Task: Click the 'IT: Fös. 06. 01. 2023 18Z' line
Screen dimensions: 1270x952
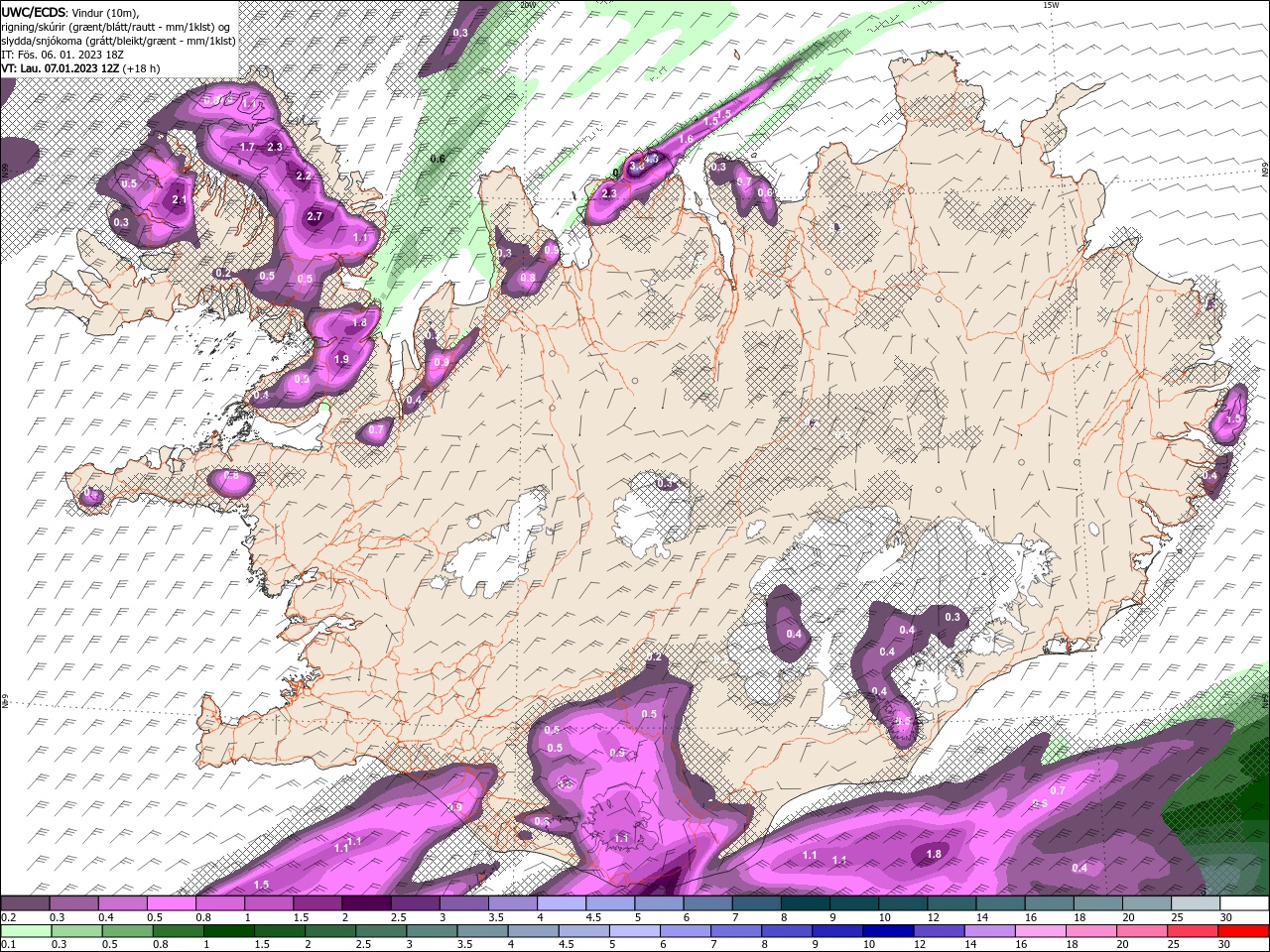Action: [x=64, y=55]
